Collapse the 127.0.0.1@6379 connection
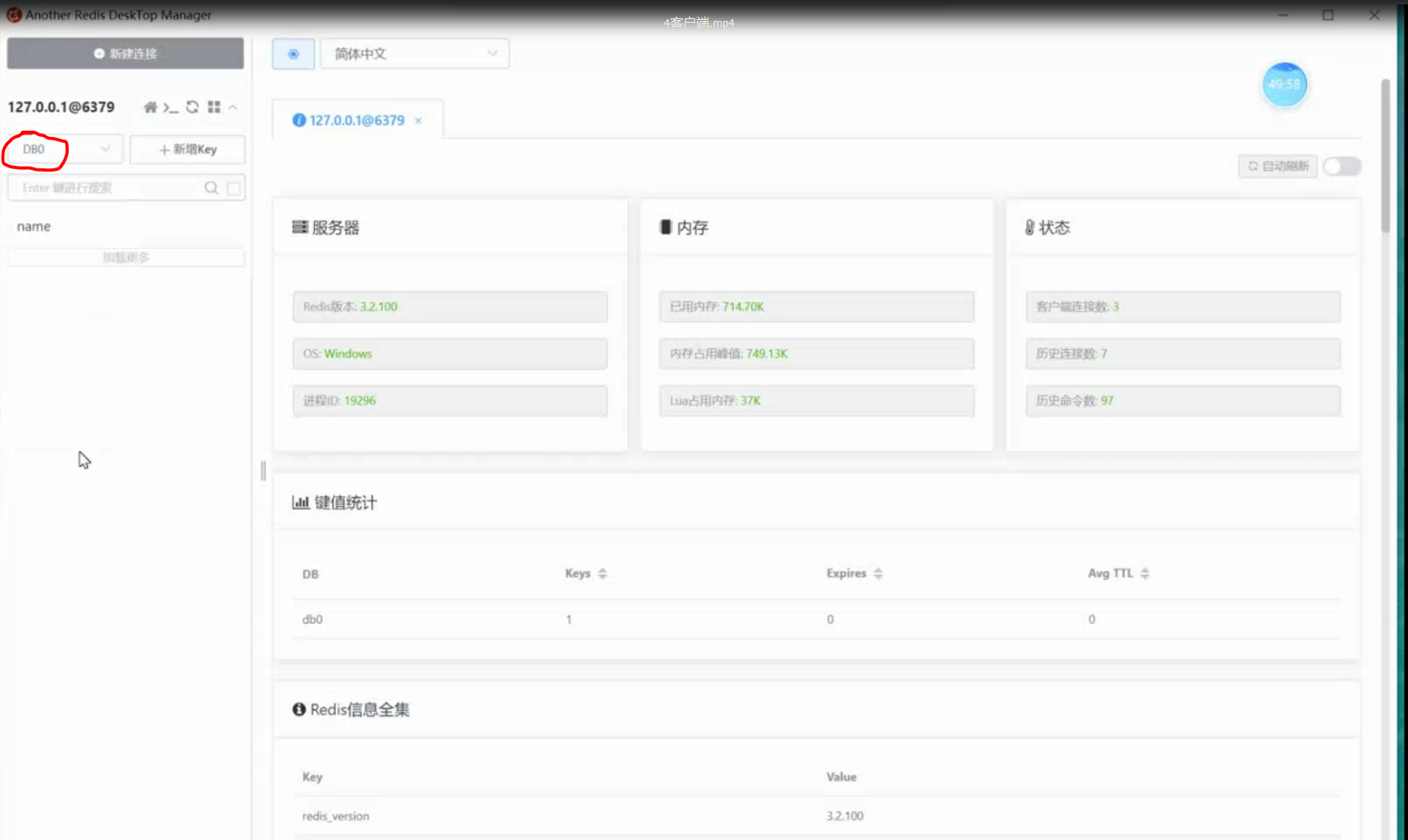Image resolution: width=1408 pixels, height=840 pixels. [233, 107]
